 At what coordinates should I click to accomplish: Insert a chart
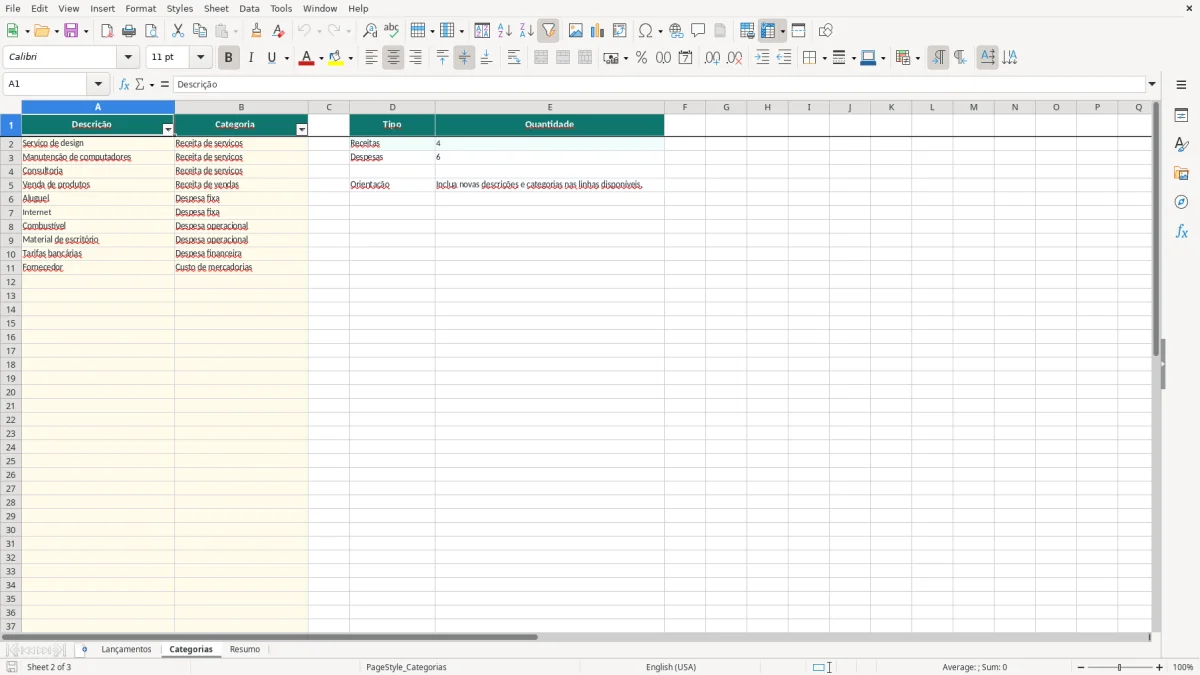[x=598, y=31]
